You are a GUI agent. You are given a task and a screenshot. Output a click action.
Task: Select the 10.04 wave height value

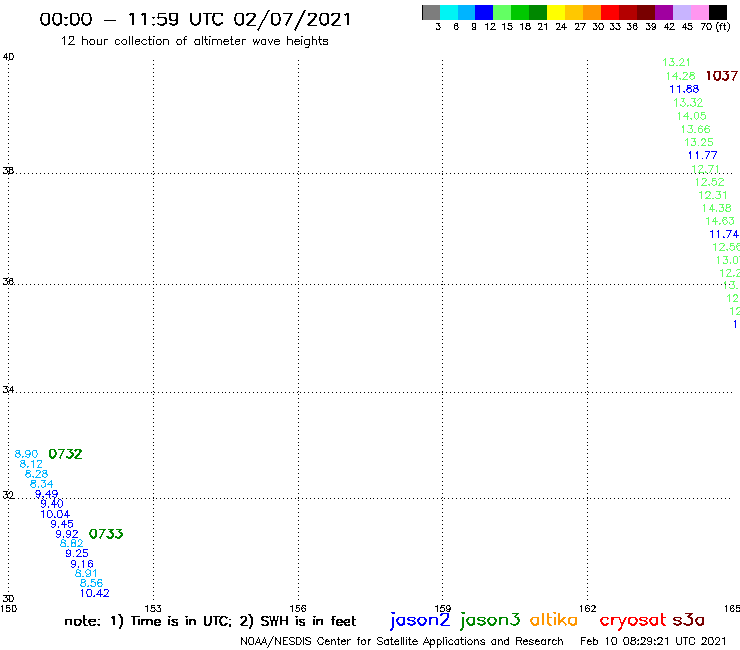(55, 514)
